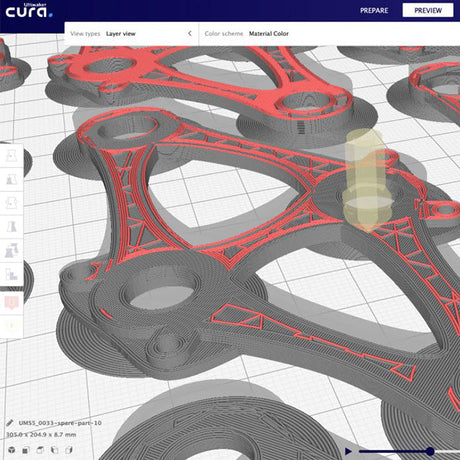Open the PREVIEW stage tab

pyautogui.click(x=428, y=10)
